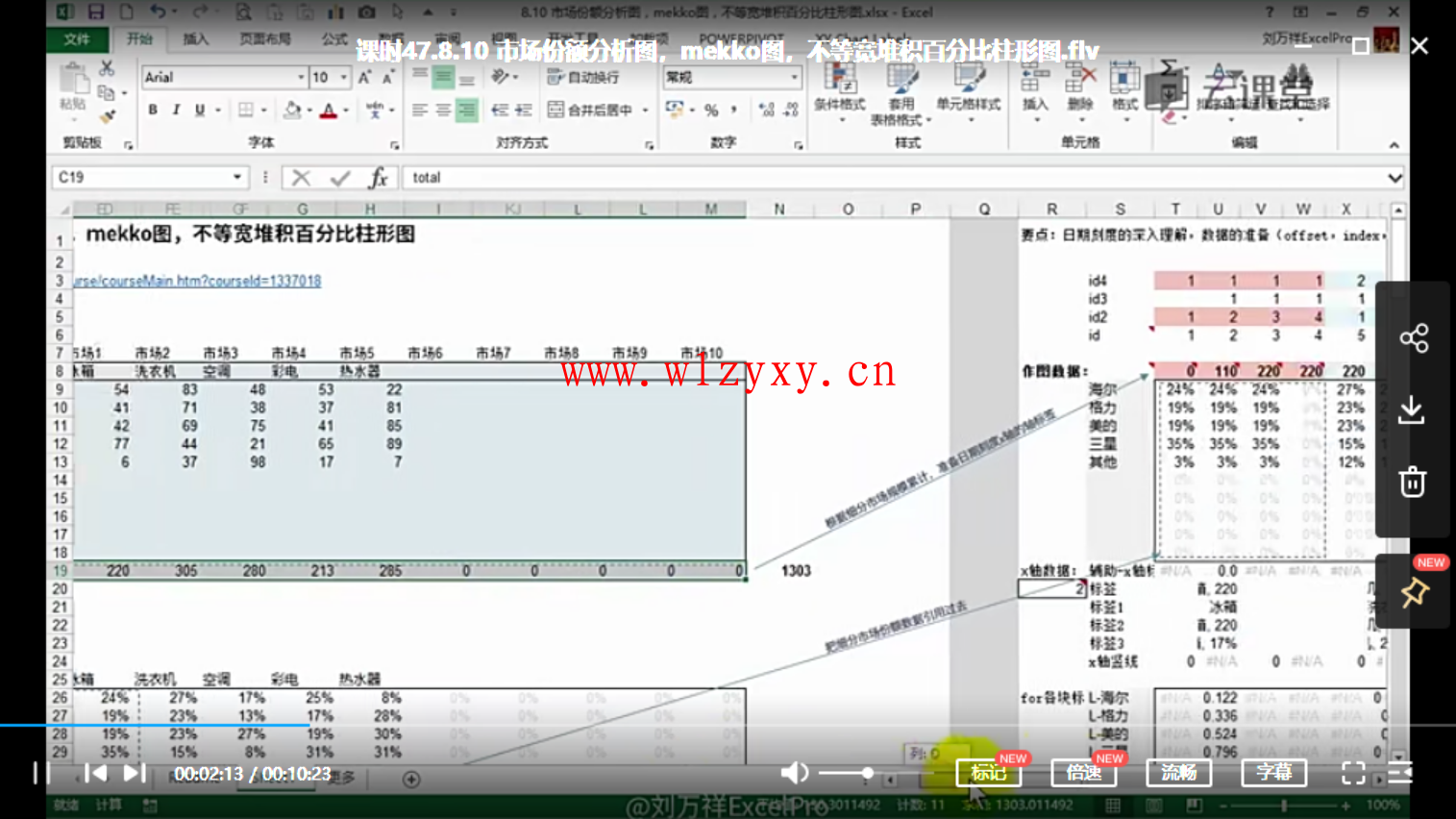Viewport: 1456px width, 819px height.
Task: Toggle align right button
Action: tap(466, 111)
